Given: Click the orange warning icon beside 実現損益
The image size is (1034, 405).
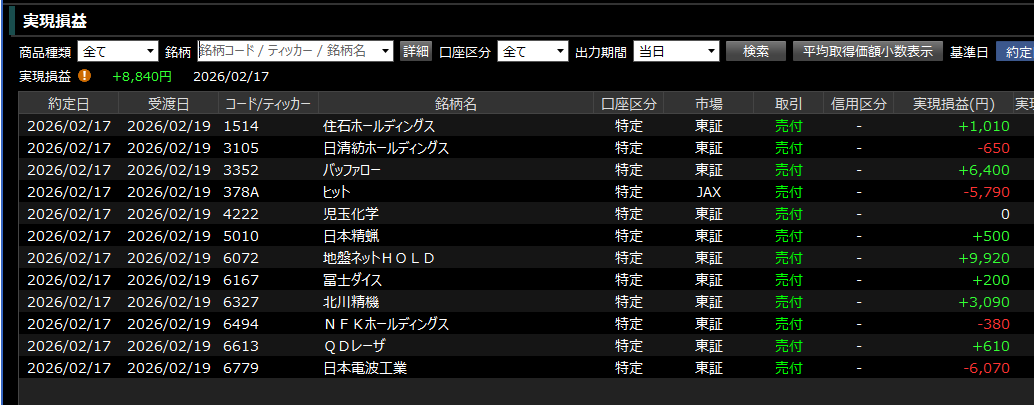Looking at the screenshot, I should coord(85,75).
